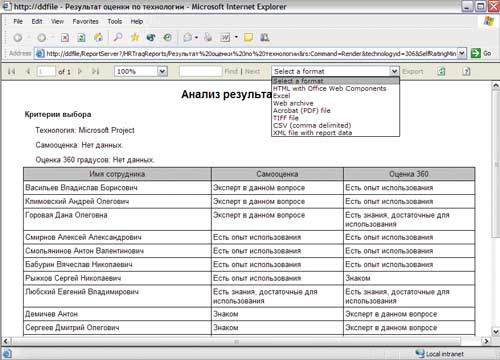The image size is (500, 360).
Task: Open the Favorites menu
Action: [86, 21]
